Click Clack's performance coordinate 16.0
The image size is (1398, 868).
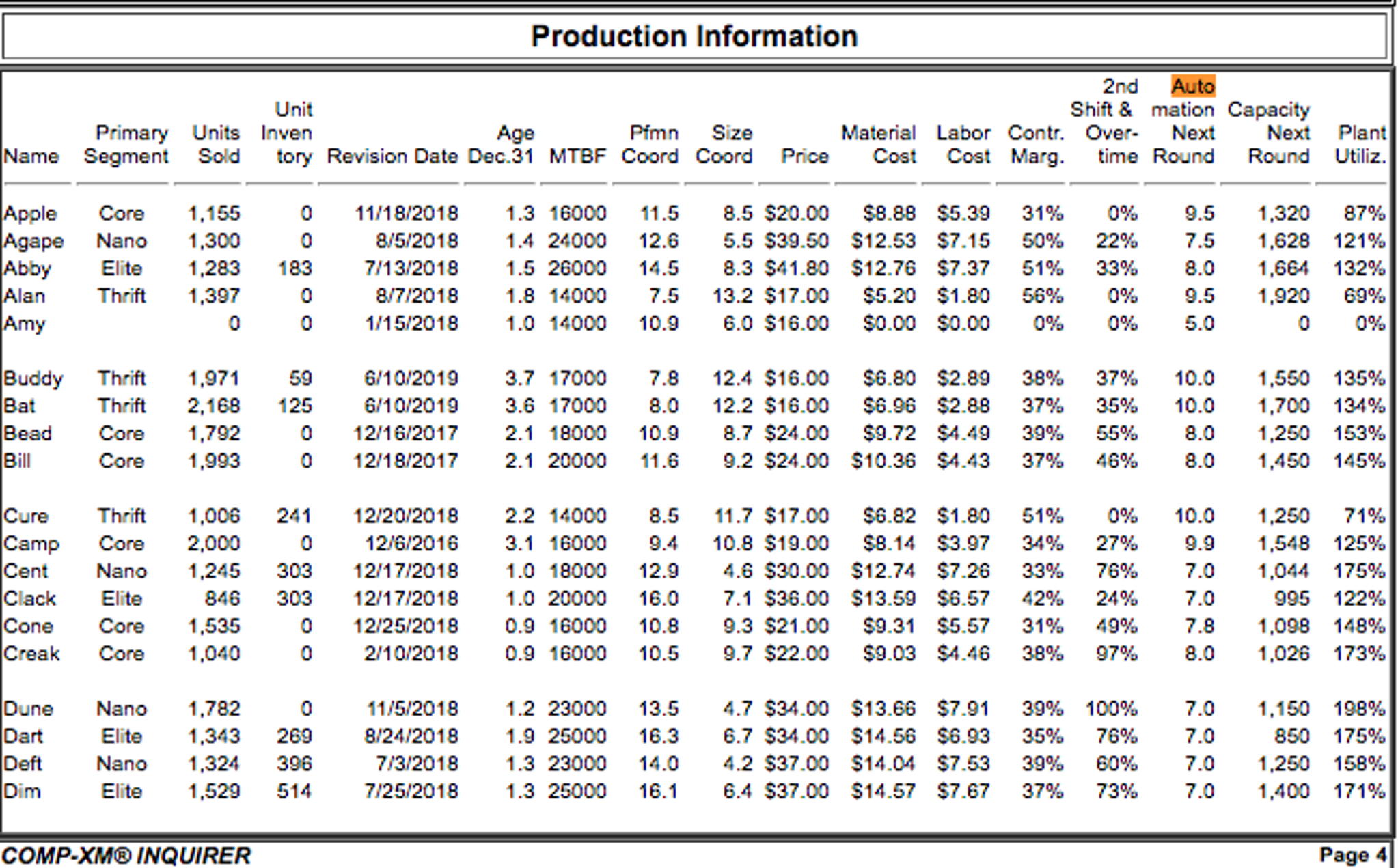pyautogui.click(x=658, y=599)
